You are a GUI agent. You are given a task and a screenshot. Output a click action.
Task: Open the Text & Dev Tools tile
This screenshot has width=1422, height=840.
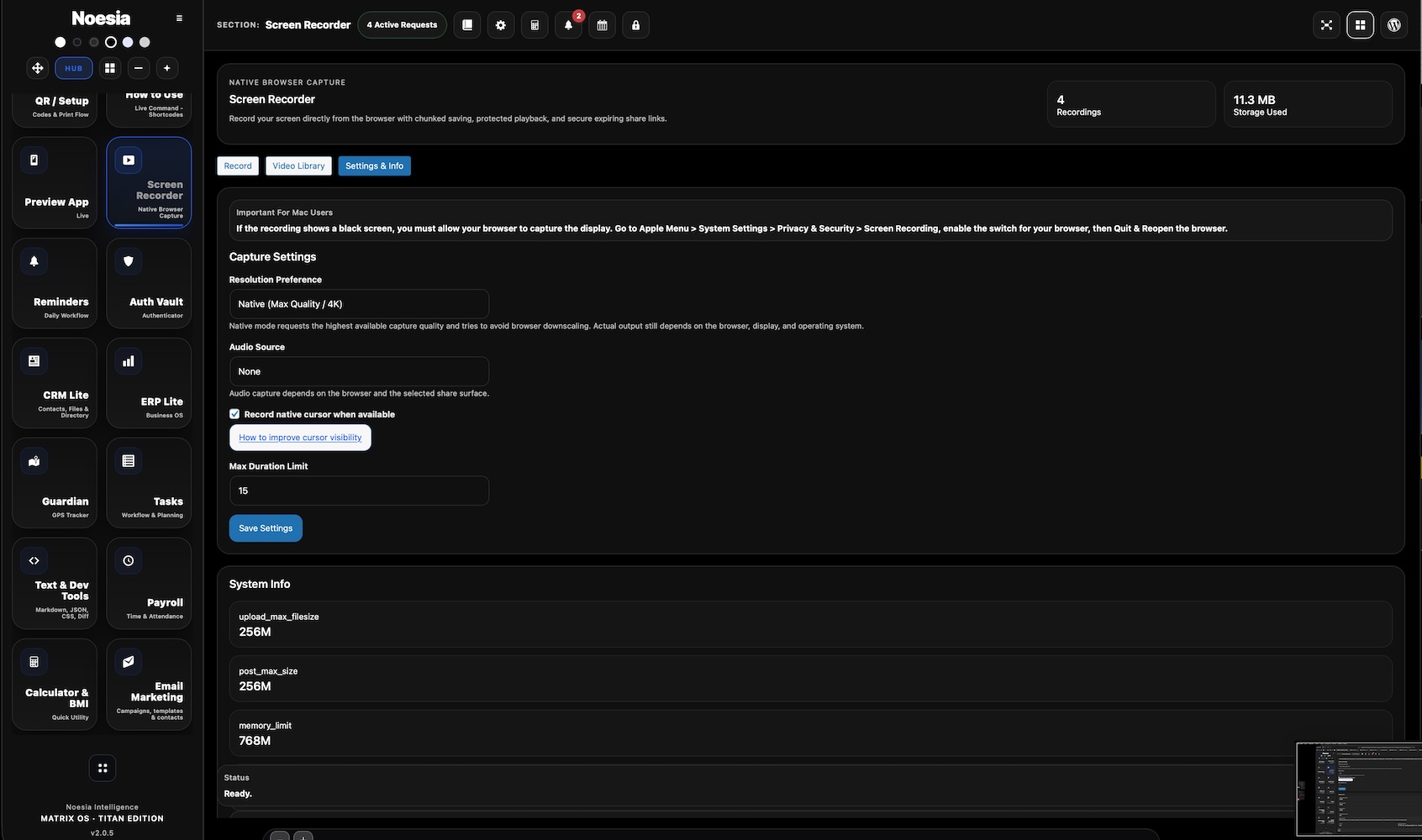(55, 583)
